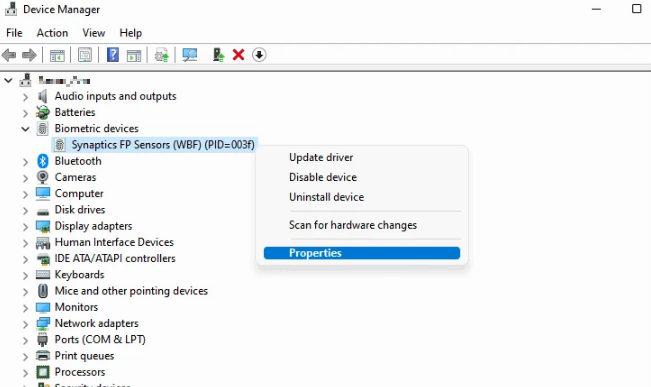Click the Disable device down-arrow circle icon

coord(259,55)
